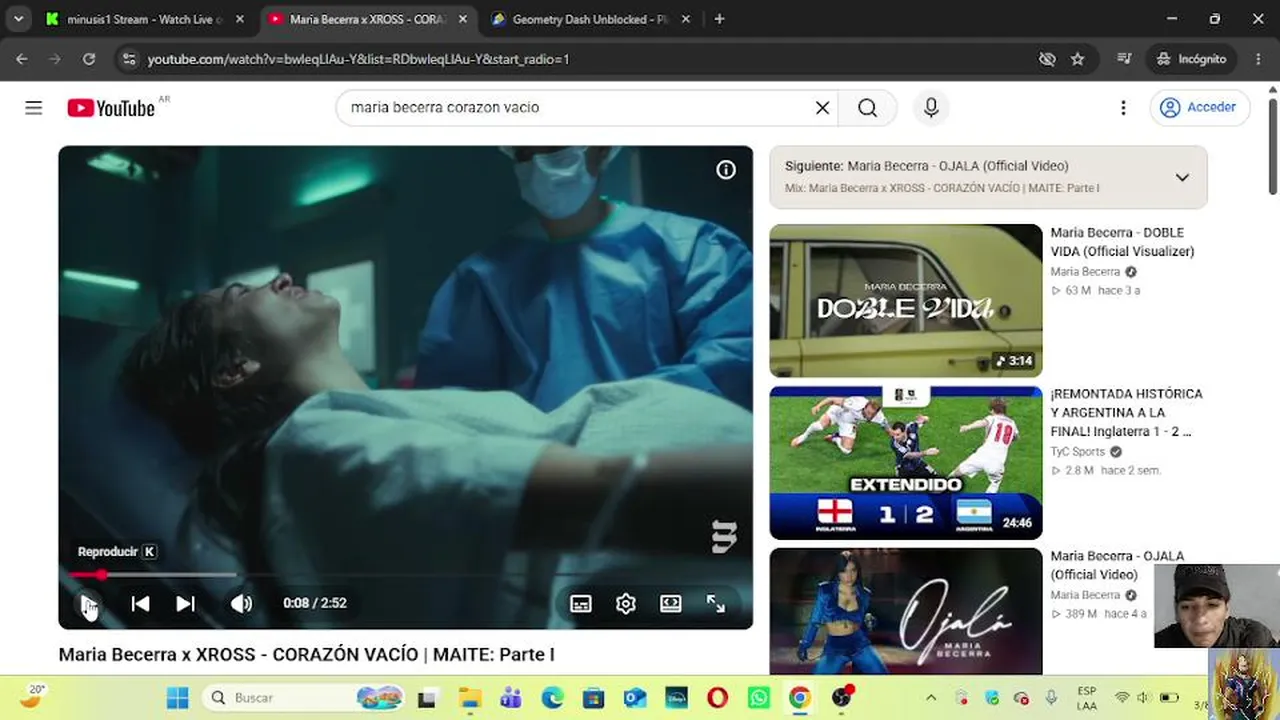Mute the video with the speaker icon
Screen dimensions: 1280x720
pos(241,603)
